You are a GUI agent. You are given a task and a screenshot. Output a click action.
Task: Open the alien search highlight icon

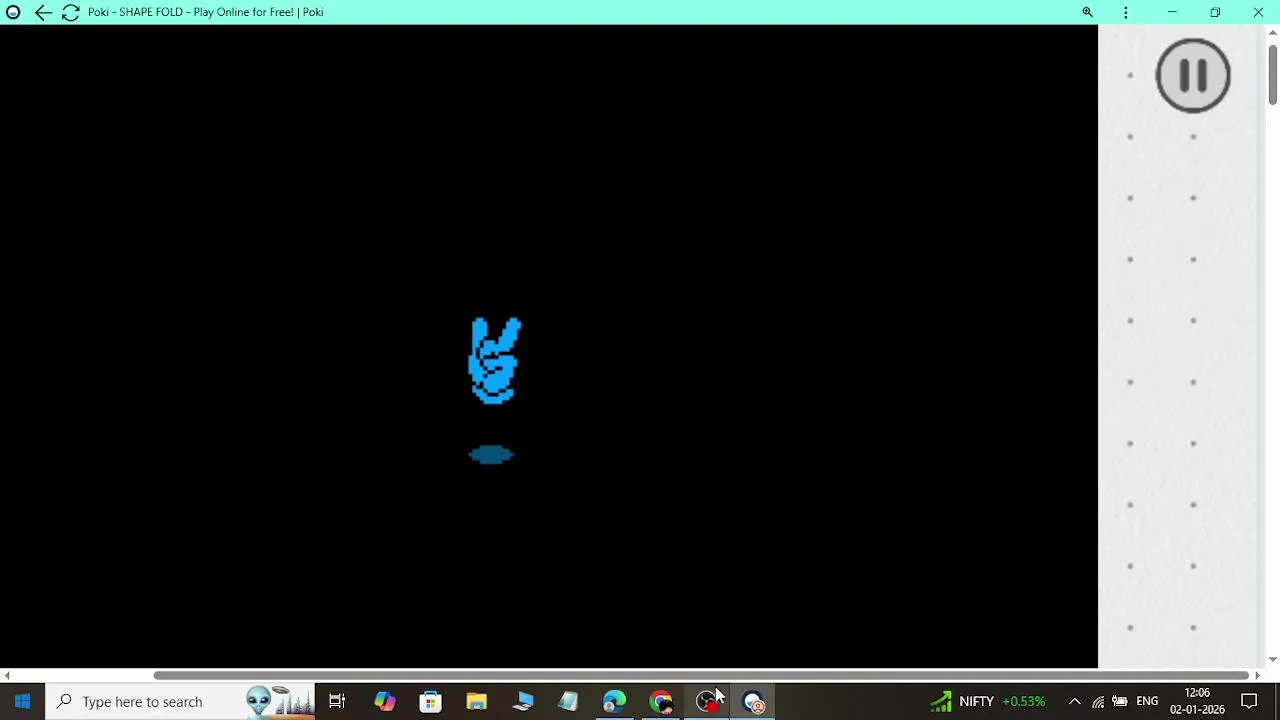(x=280, y=701)
